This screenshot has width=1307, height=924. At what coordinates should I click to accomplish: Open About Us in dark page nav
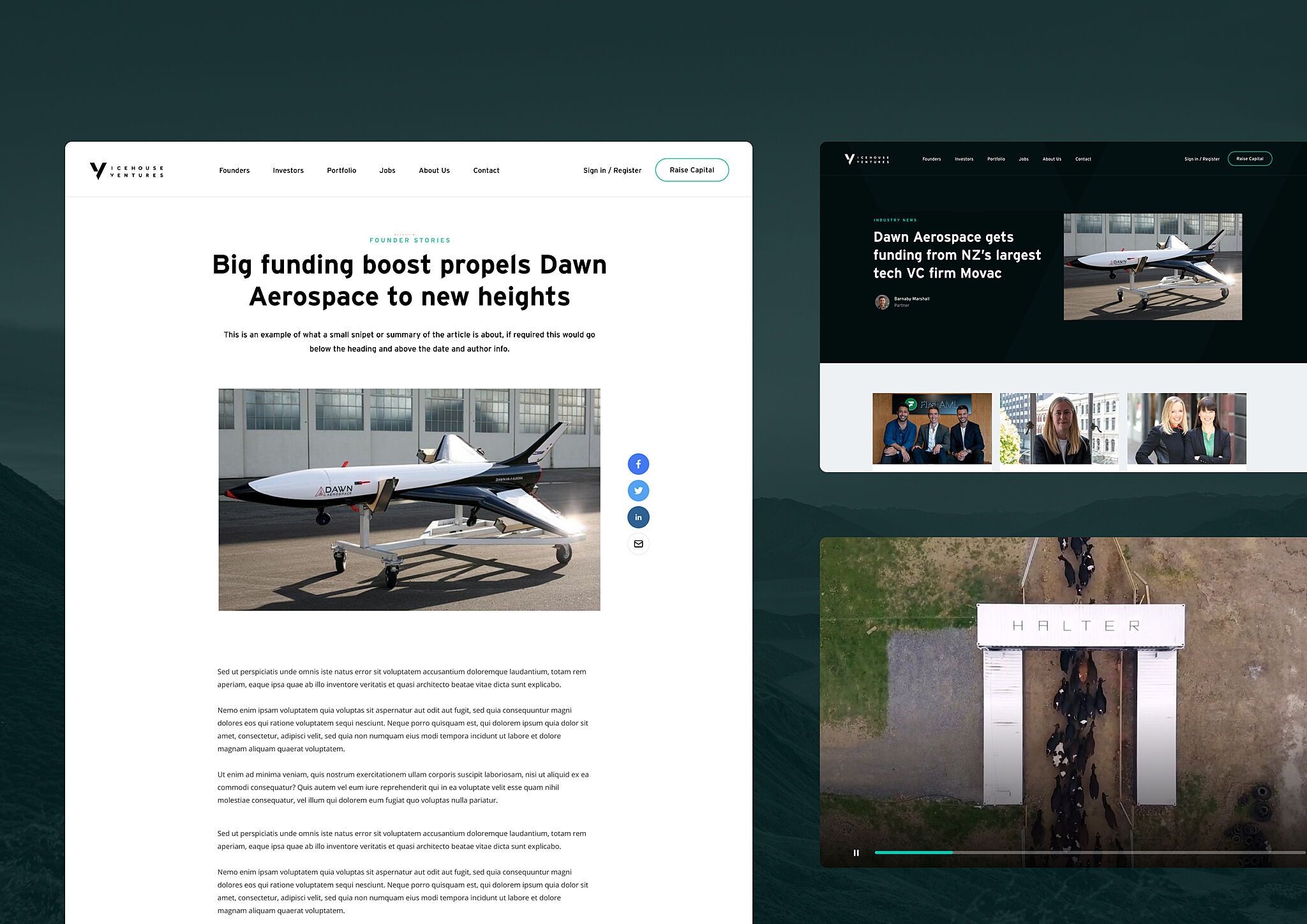[x=1052, y=159]
